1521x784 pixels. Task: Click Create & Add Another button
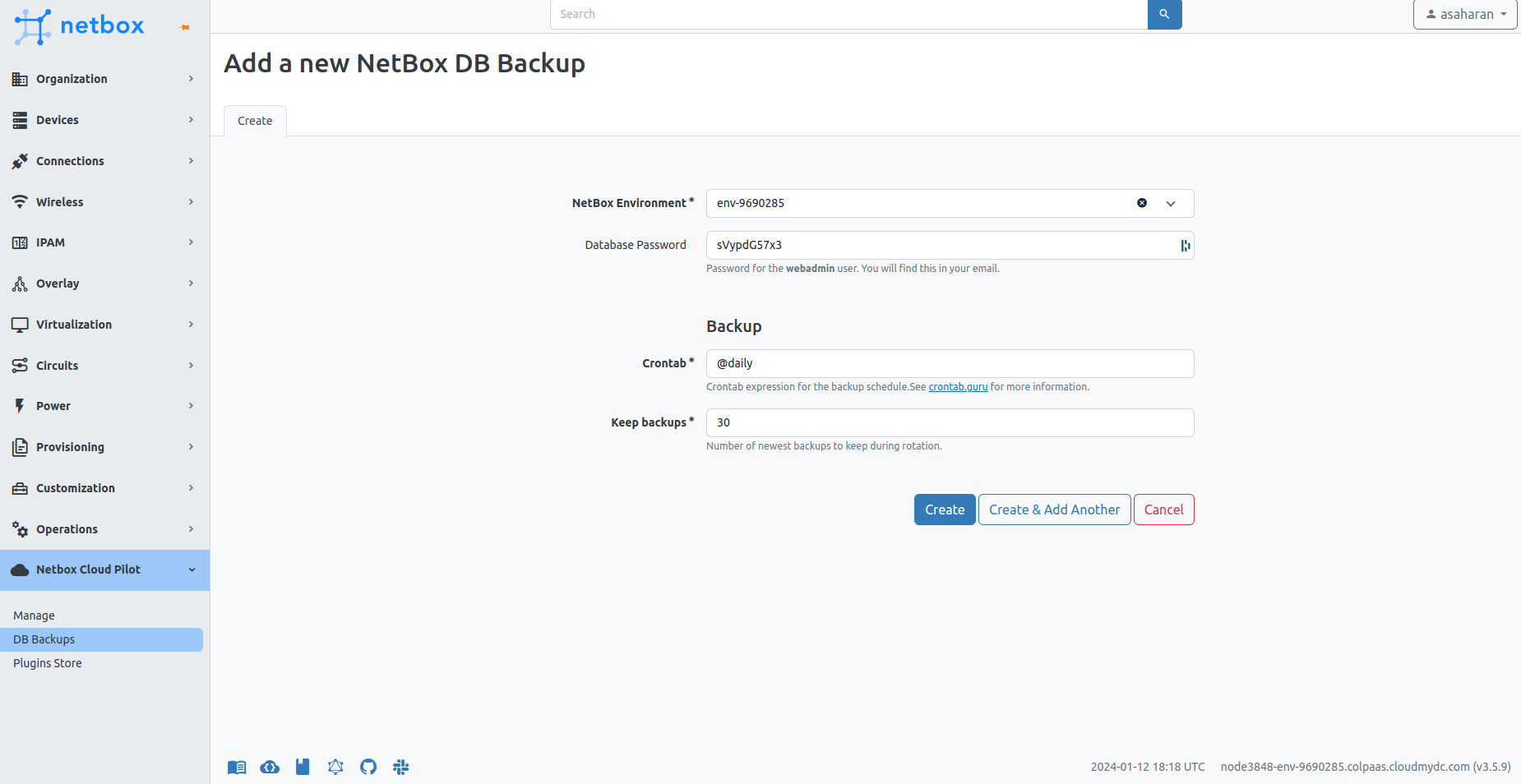point(1054,510)
